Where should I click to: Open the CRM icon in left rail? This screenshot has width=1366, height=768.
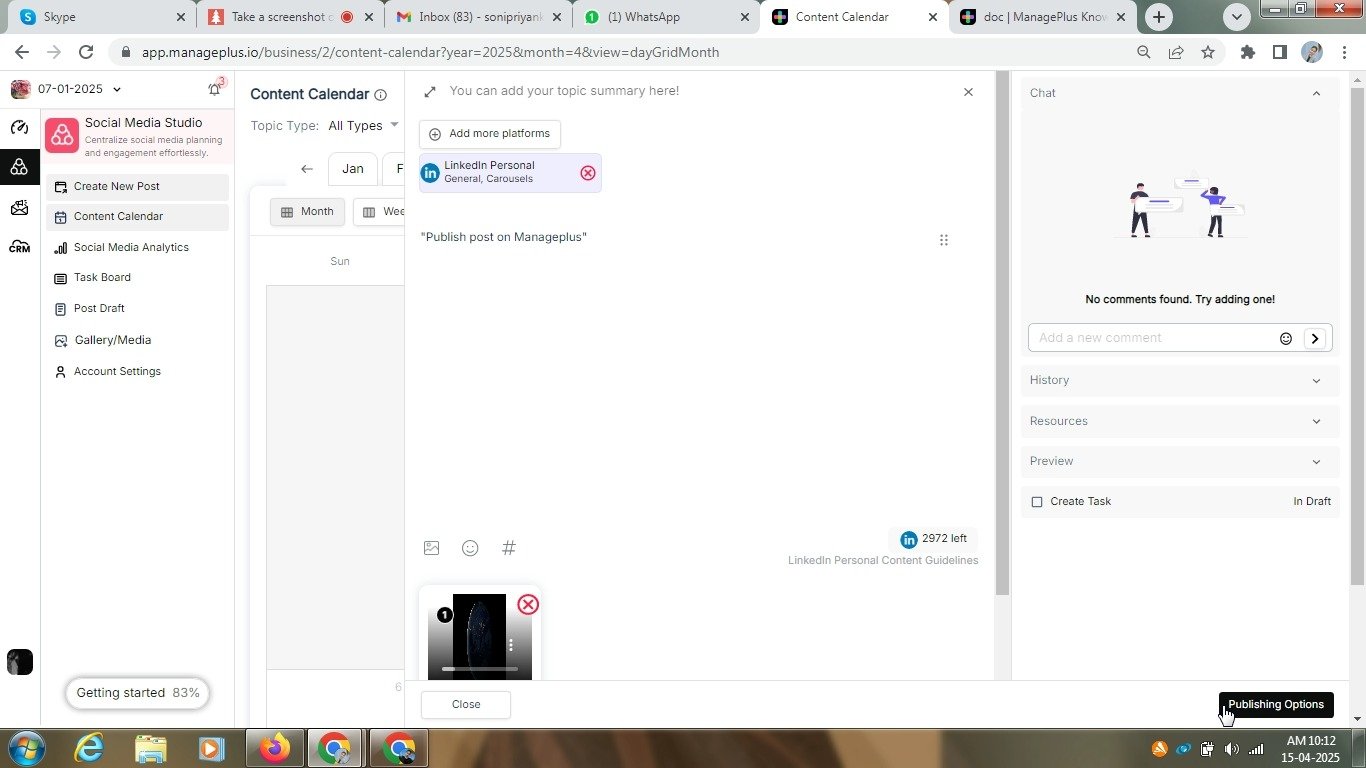19,246
